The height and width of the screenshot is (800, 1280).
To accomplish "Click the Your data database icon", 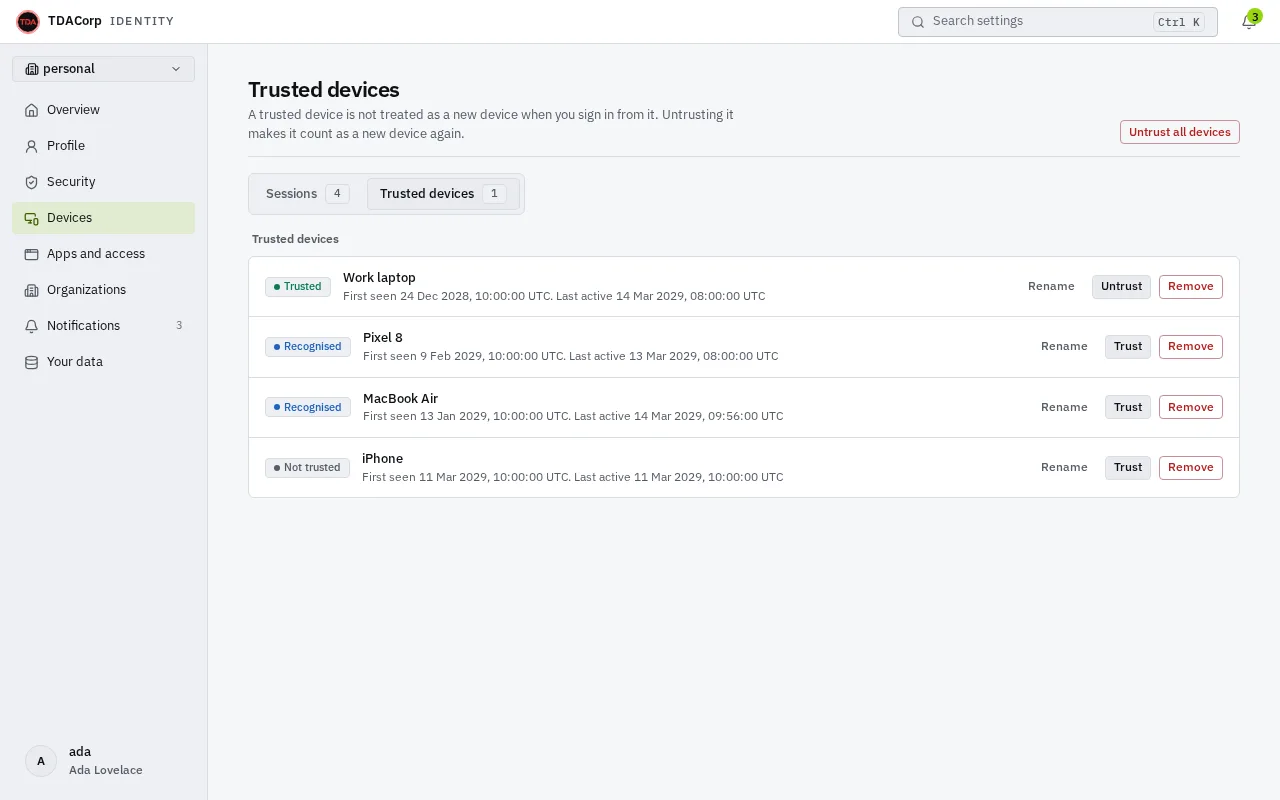I will pyautogui.click(x=31, y=362).
